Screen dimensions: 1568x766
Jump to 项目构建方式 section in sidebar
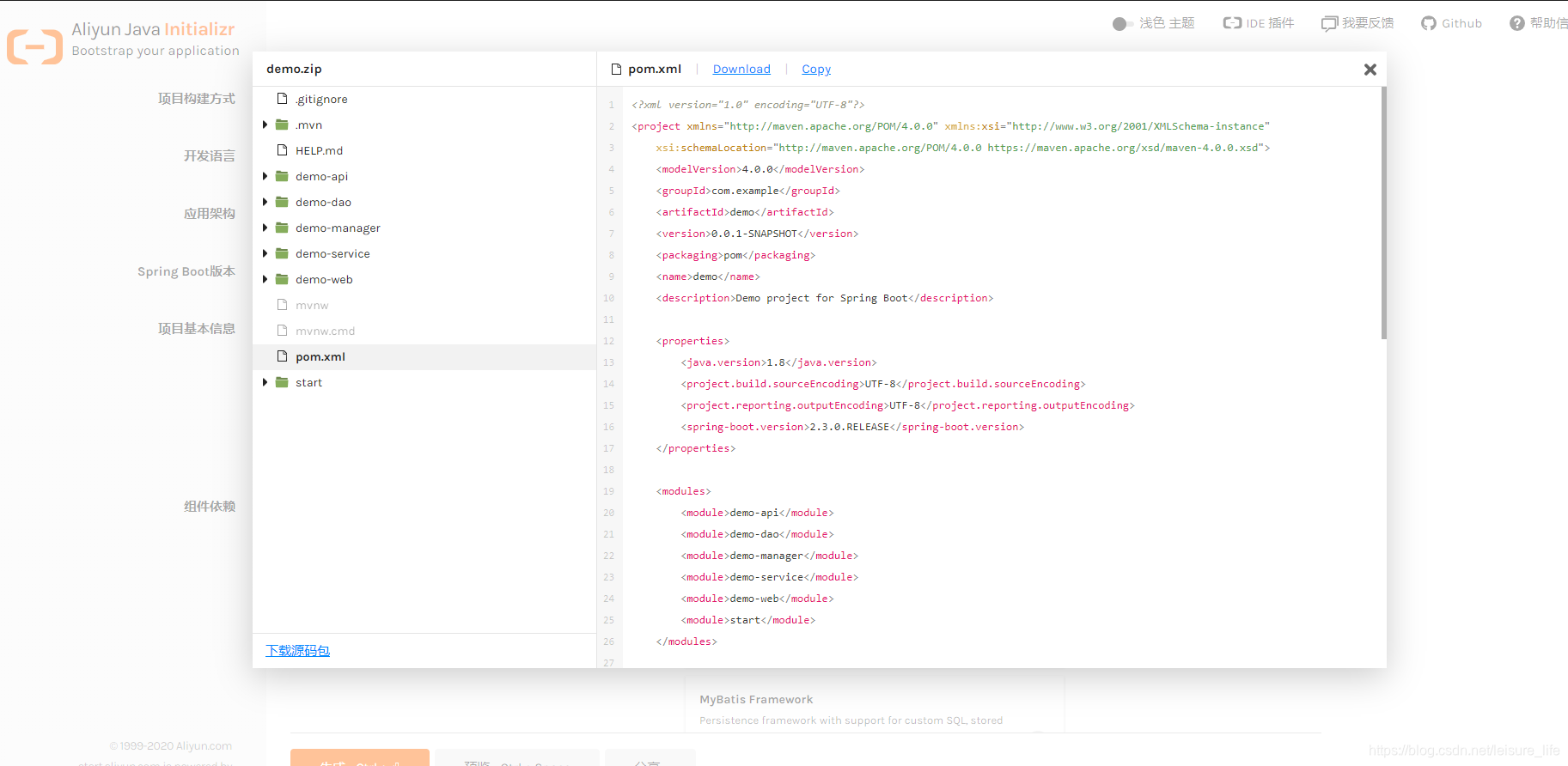pos(196,99)
